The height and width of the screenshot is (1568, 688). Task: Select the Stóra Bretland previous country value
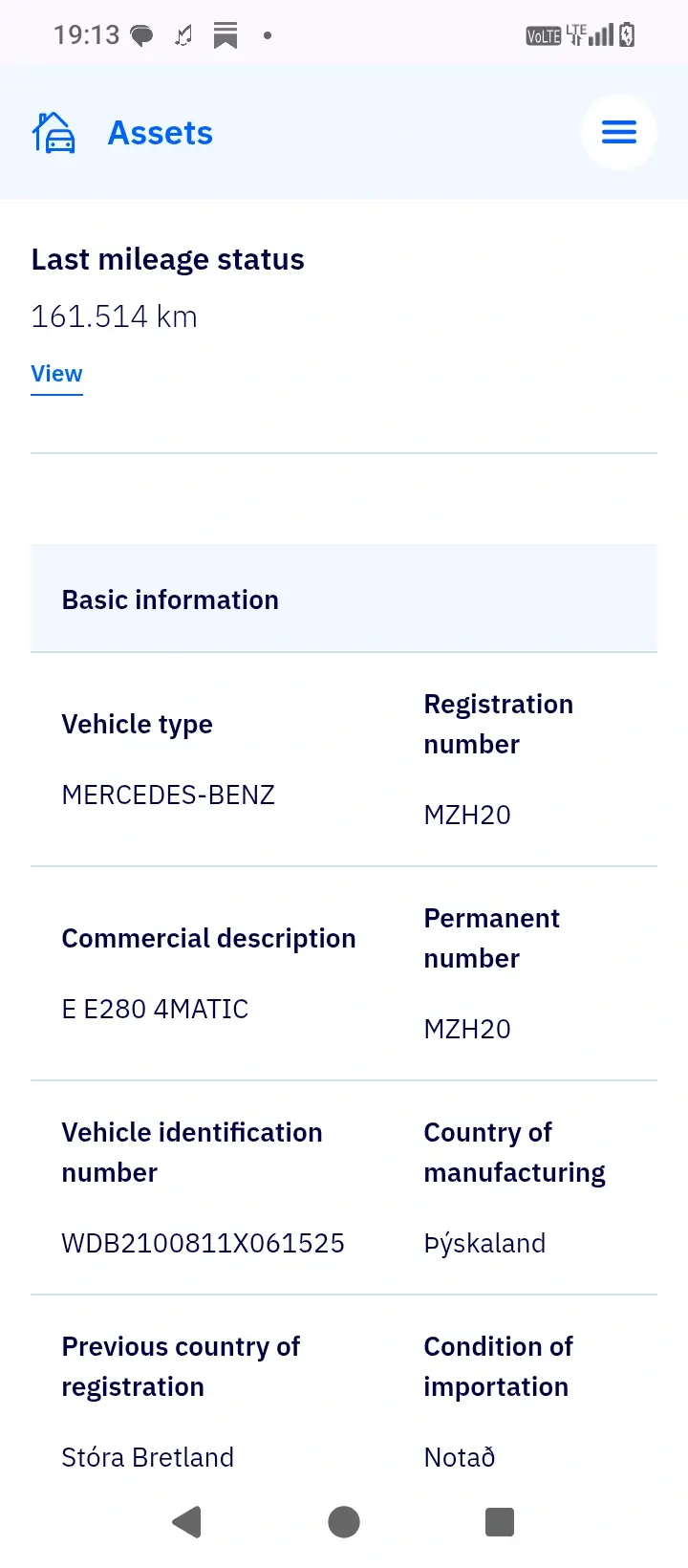pyautogui.click(x=147, y=1457)
